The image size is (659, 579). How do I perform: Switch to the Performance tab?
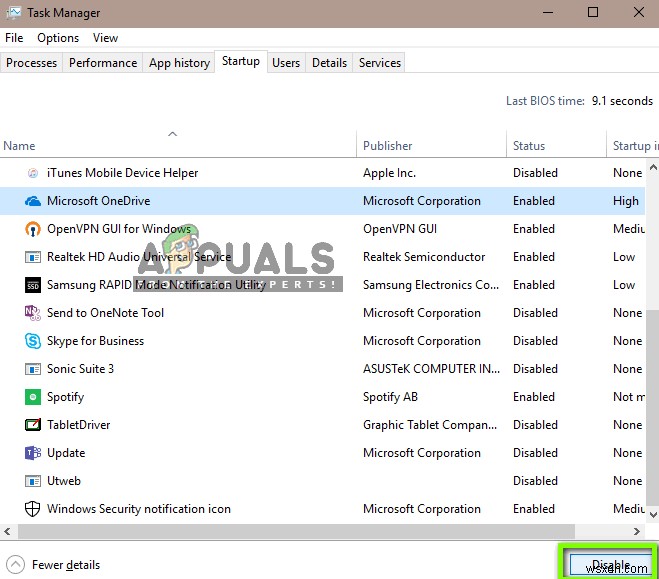click(103, 63)
